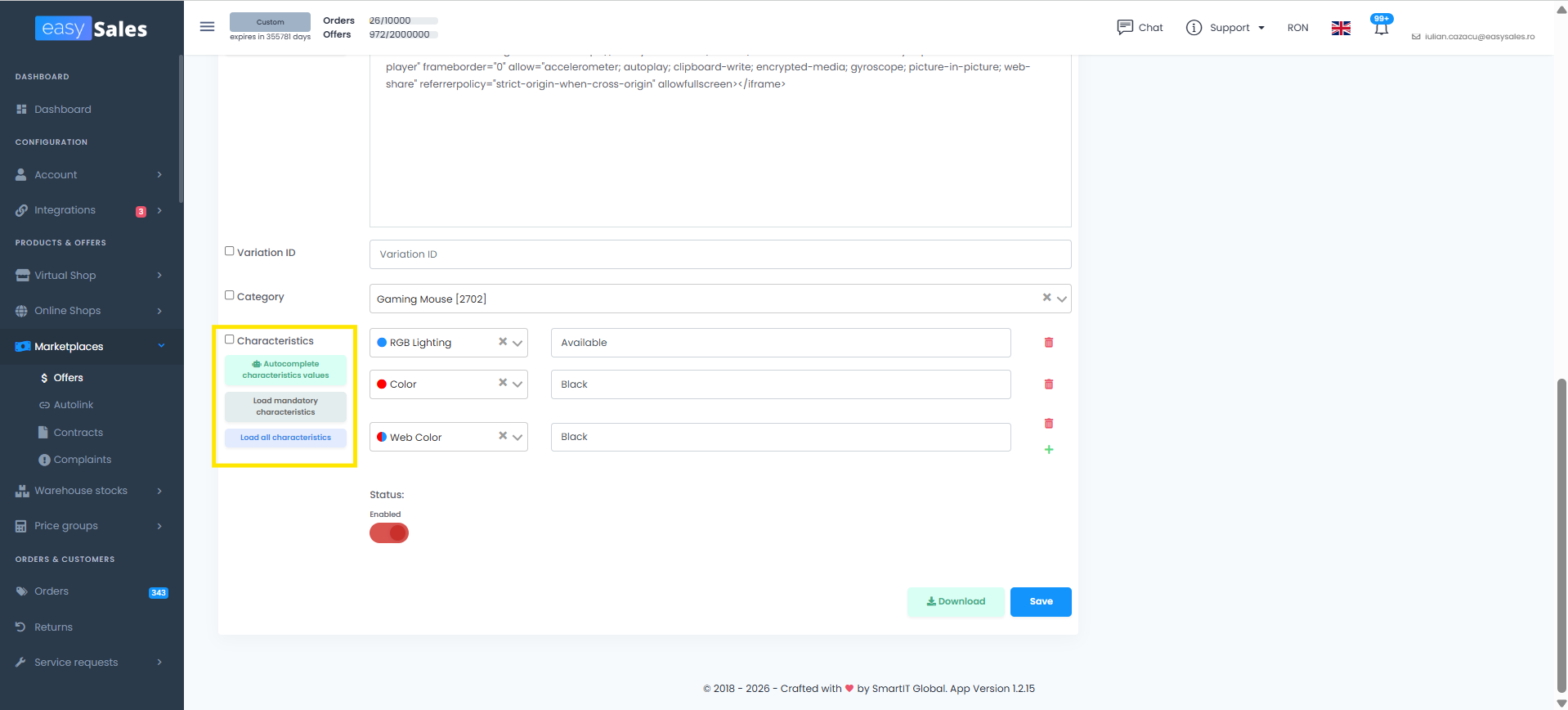Go to Dashboard in sidebar
Screen dimensions: 1568x710
coord(62,110)
